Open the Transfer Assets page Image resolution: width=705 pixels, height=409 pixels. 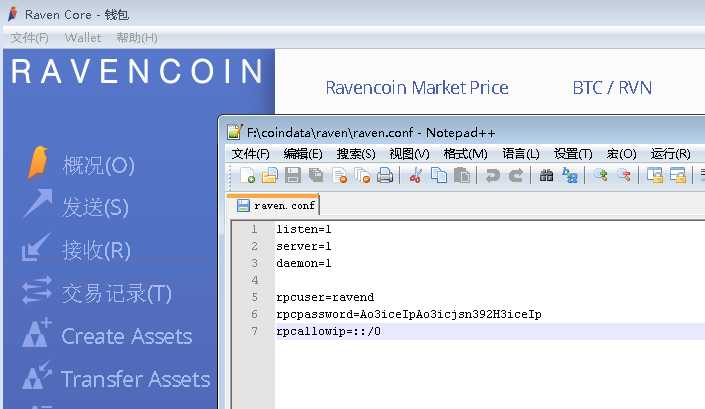coord(135,379)
